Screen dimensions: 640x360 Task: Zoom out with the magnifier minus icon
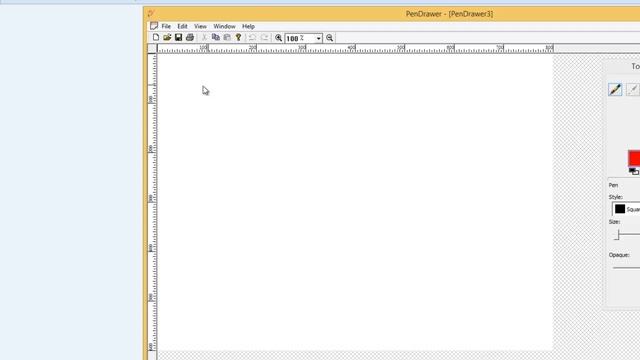330,38
